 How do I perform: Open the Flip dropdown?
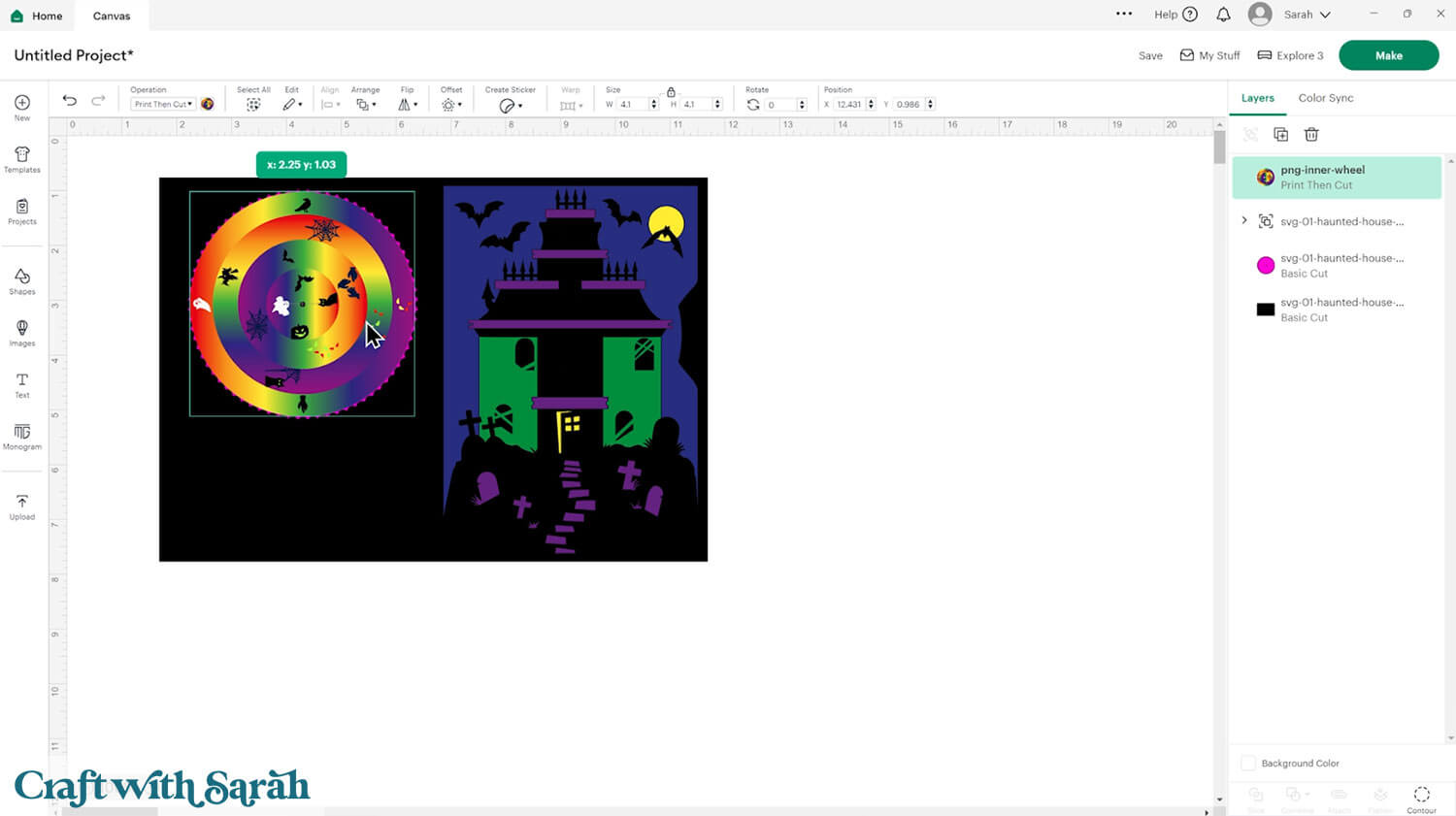(x=408, y=104)
